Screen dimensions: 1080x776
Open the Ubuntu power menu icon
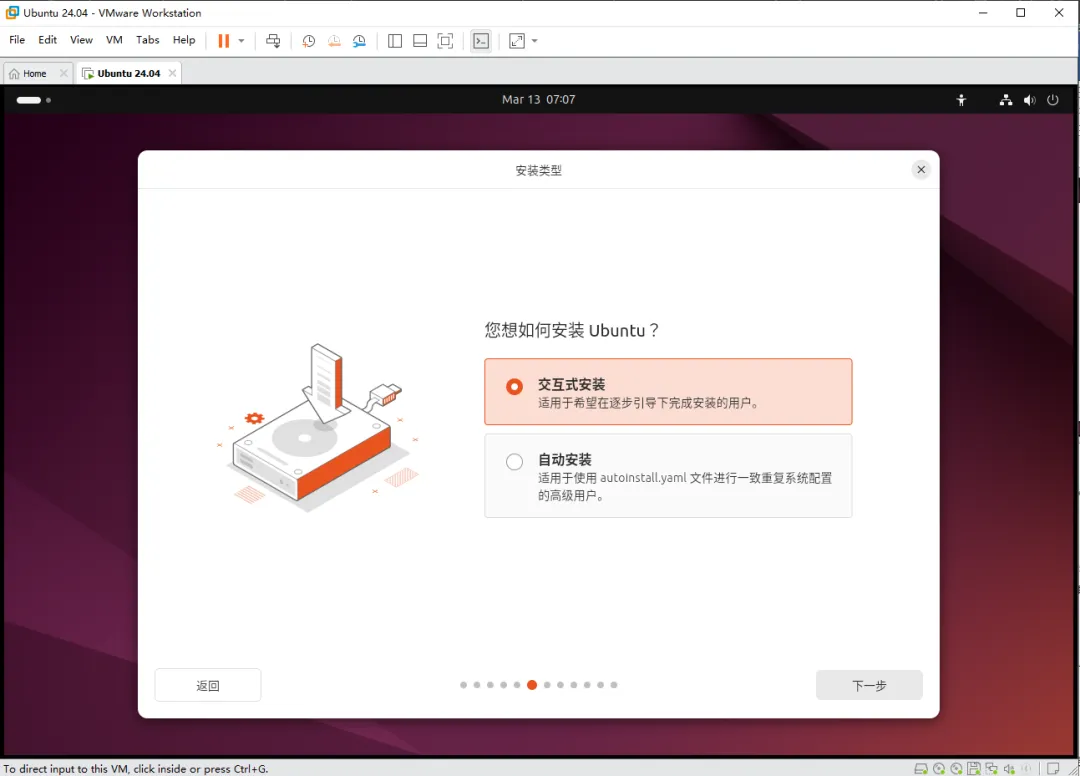pyautogui.click(x=1052, y=100)
